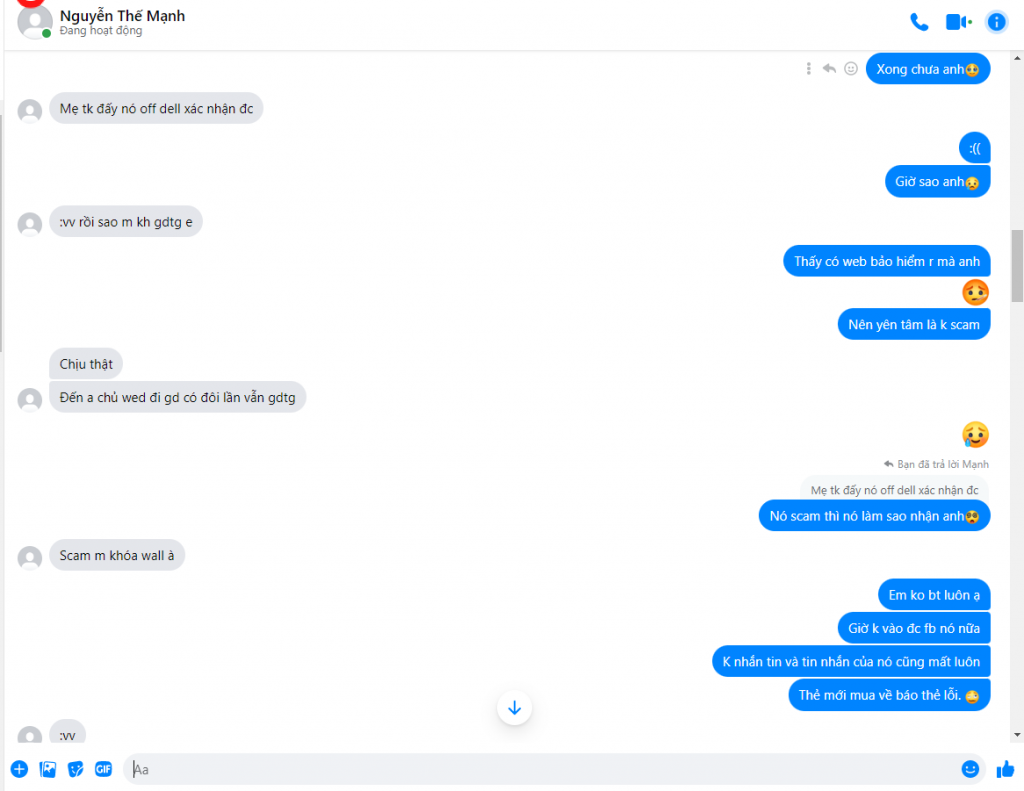Jump to latest messages with down arrow

pos(515,707)
